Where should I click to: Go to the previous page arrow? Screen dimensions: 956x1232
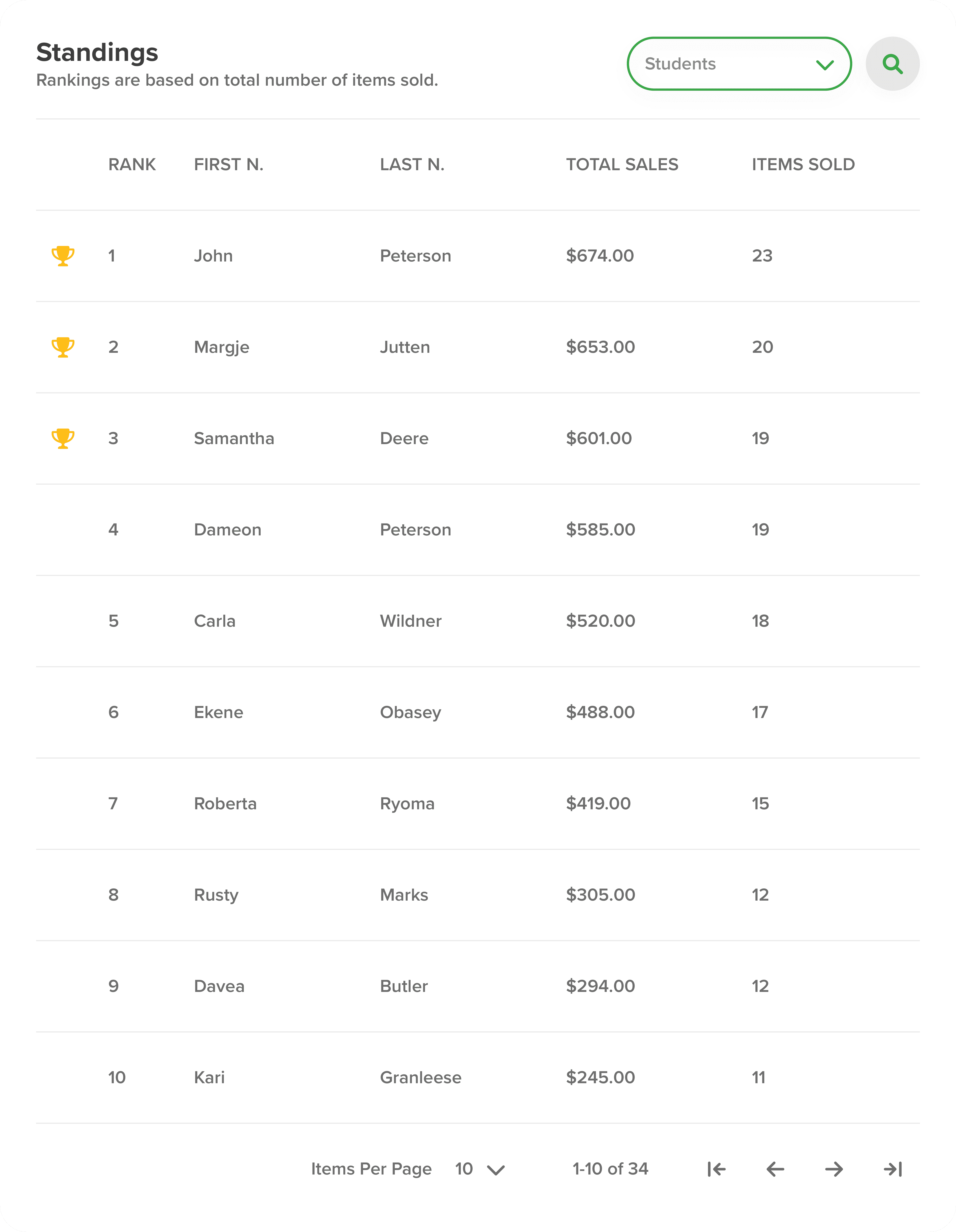tap(775, 1169)
